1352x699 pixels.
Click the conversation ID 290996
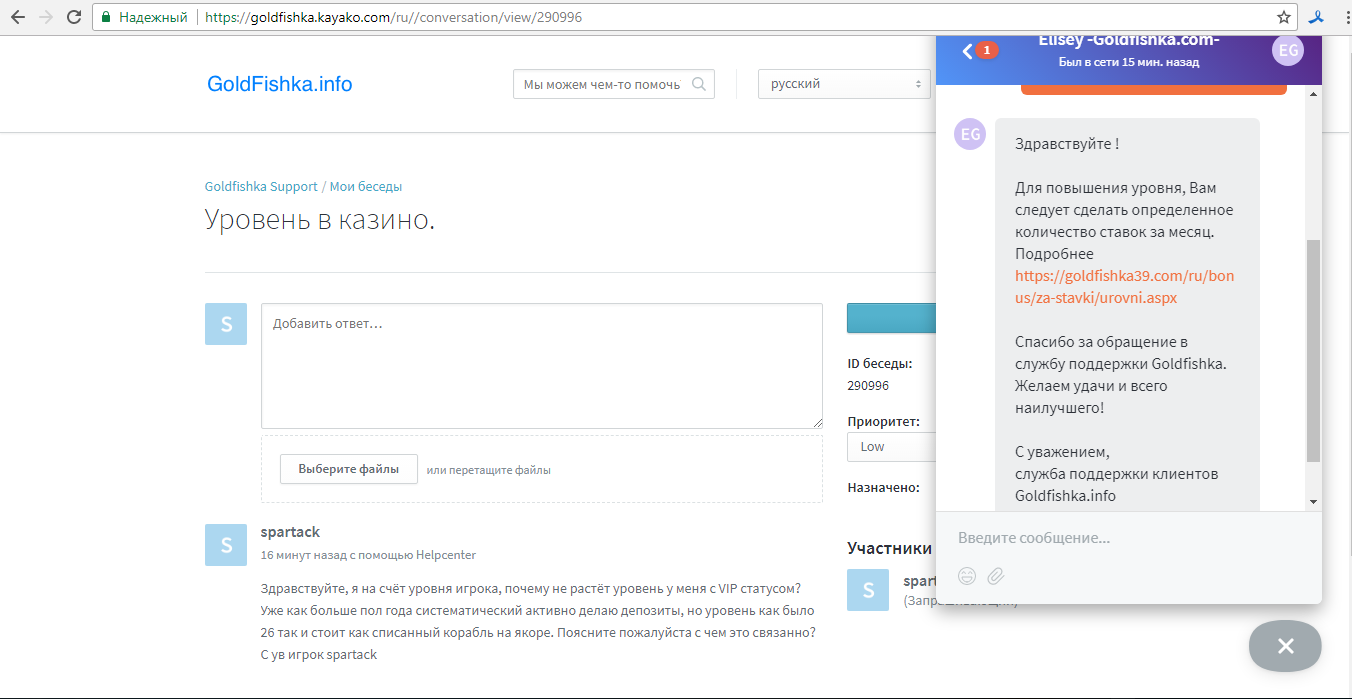point(868,386)
